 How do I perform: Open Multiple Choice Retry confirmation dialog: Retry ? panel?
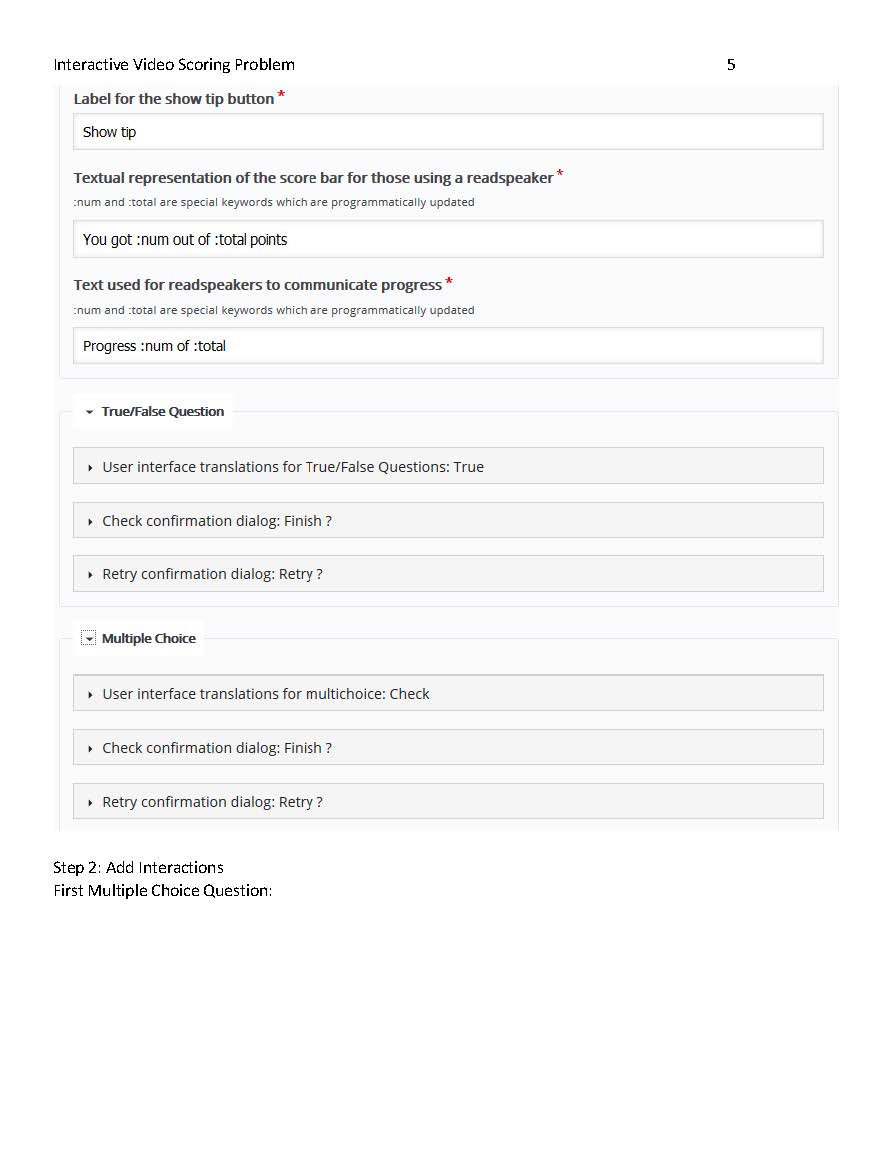[448, 802]
